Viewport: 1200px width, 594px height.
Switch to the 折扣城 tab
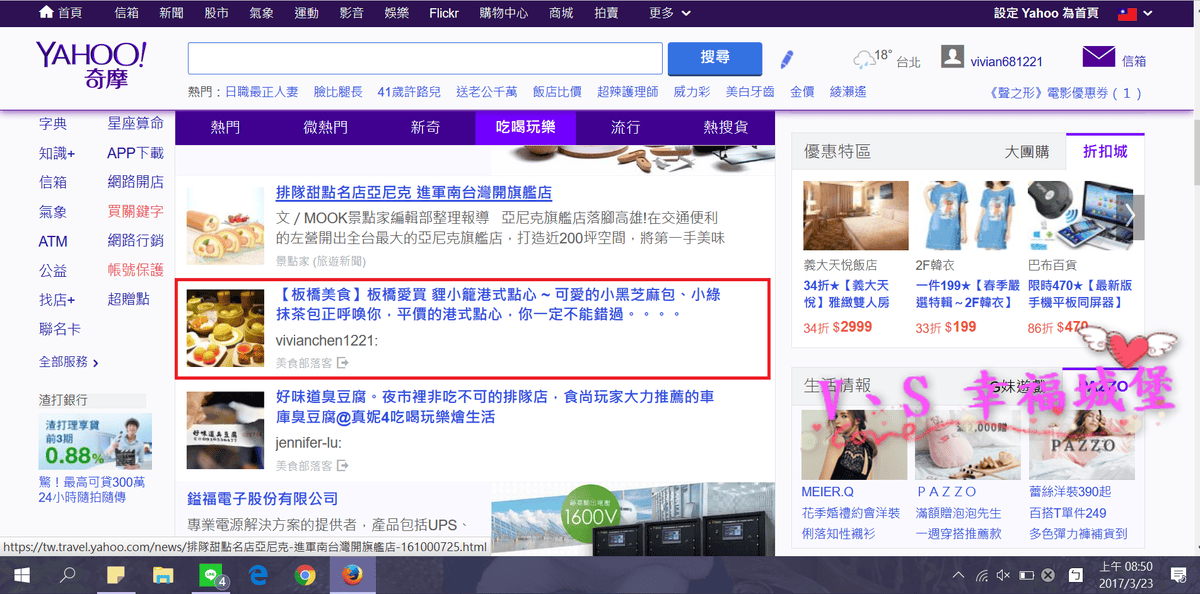(1104, 152)
